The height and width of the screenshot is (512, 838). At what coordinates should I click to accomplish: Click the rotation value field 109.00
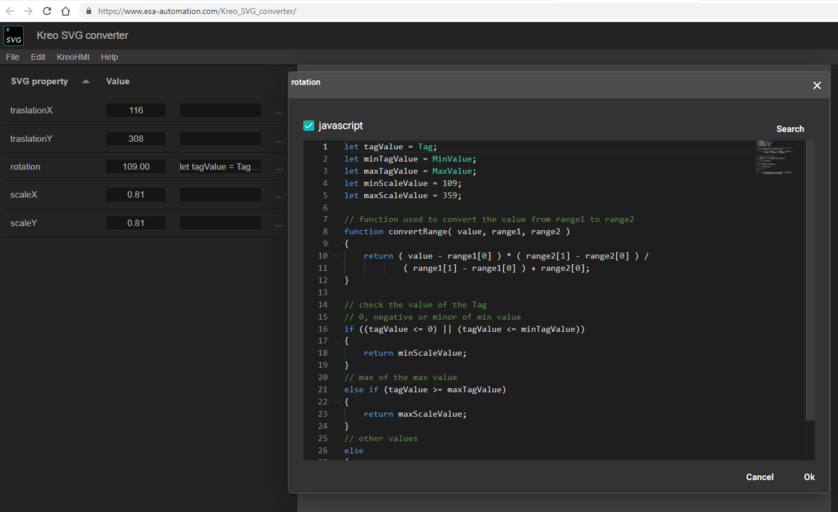(x=136, y=167)
